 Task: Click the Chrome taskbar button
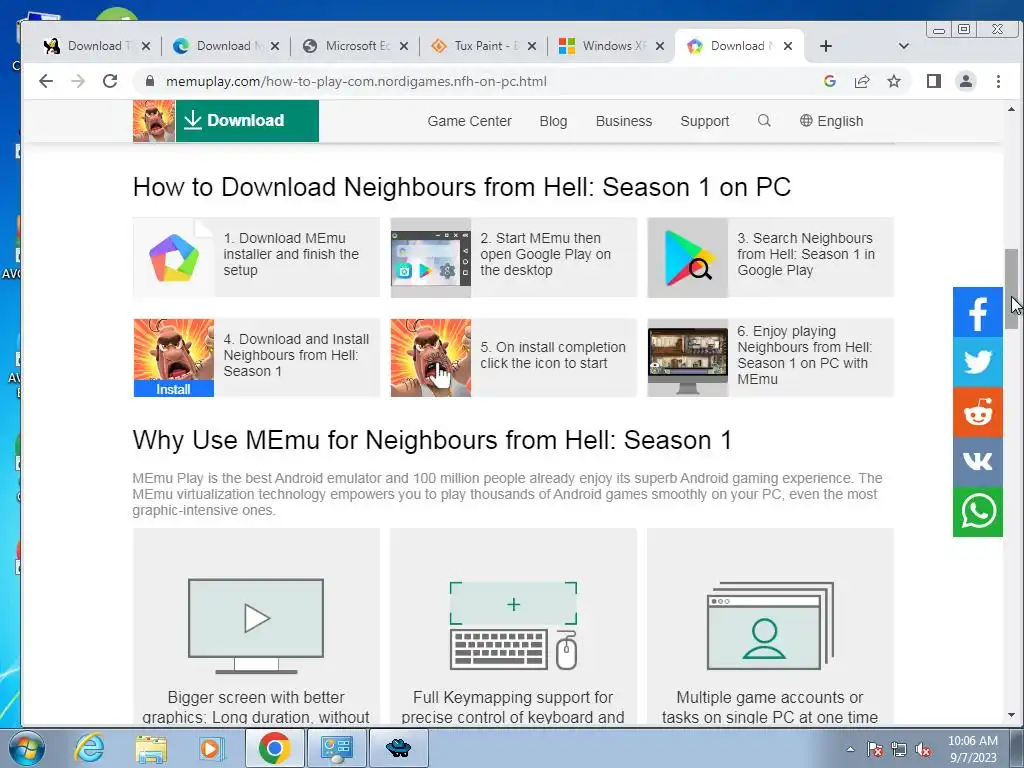tap(274, 748)
